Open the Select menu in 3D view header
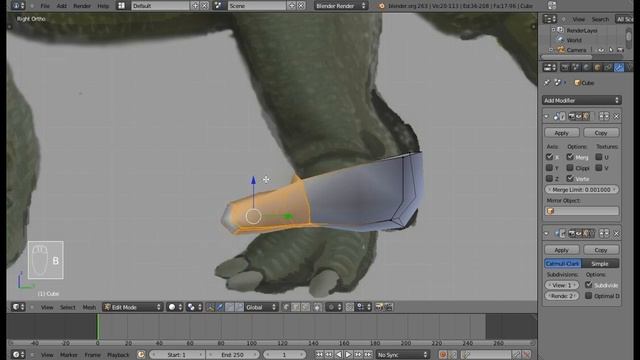 (67, 307)
